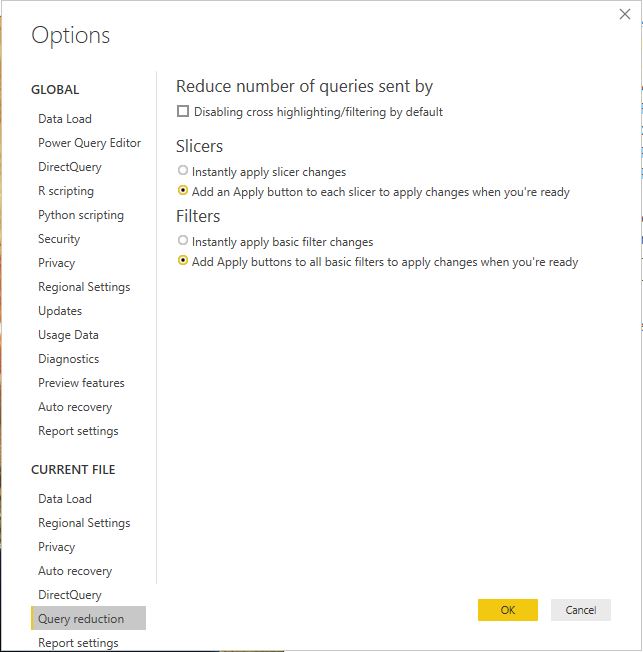The width and height of the screenshot is (643, 652).
Task: Open Preview features page
Action: tap(81, 383)
